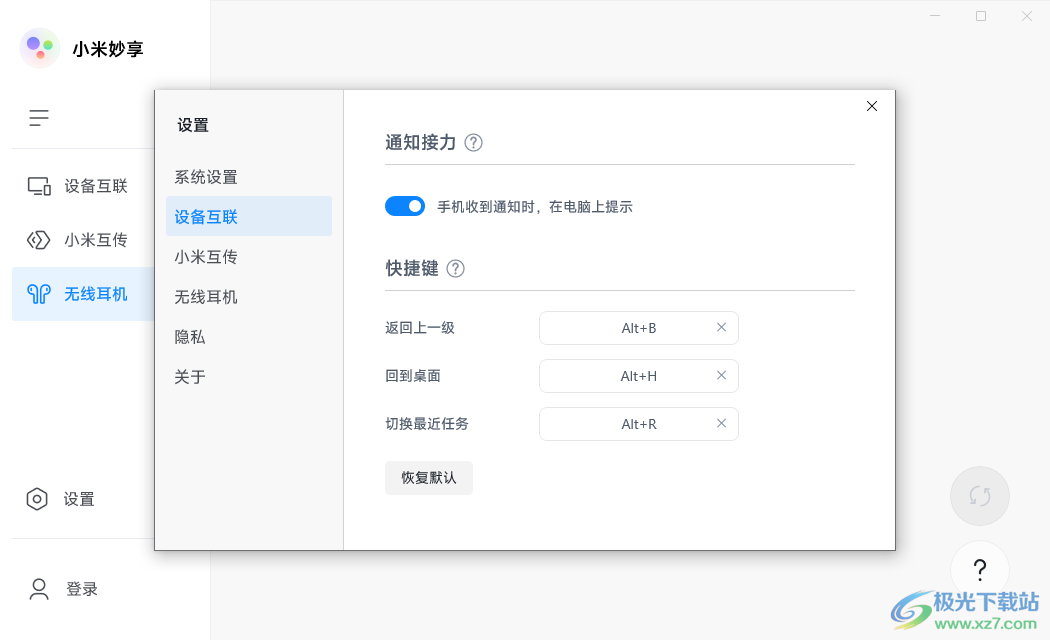
Task: Click the help icon beside 快捷键
Action: pyautogui.click(x=455, y=268)
